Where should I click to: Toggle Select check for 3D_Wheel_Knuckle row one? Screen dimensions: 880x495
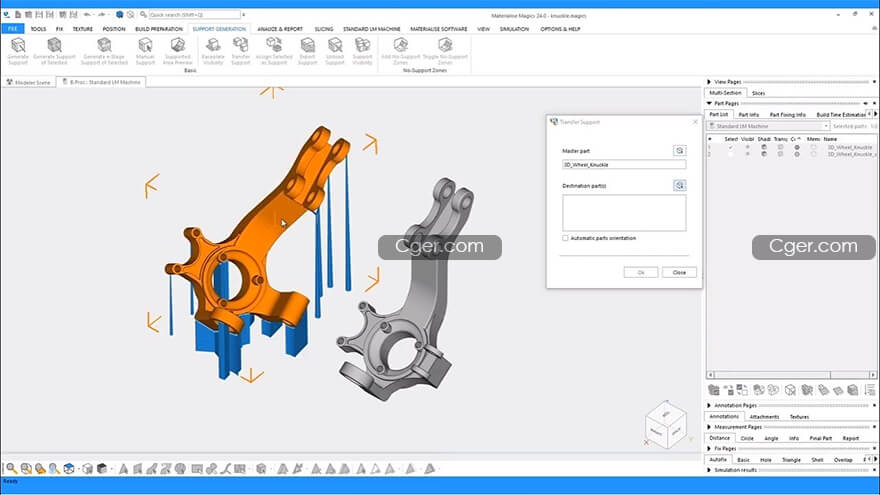click(730, 147)
